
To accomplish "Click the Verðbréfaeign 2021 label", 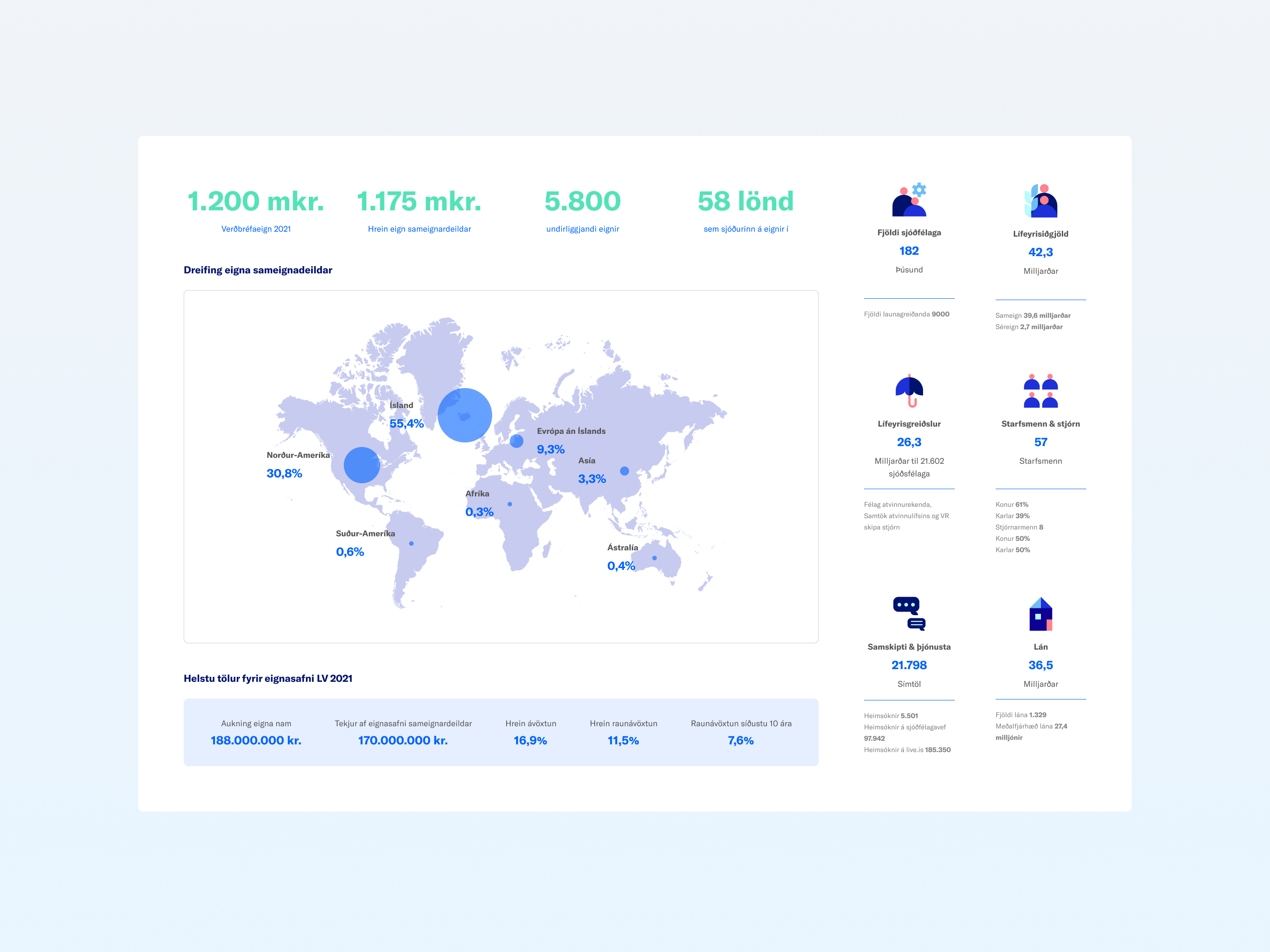I will tap(256, 229).
